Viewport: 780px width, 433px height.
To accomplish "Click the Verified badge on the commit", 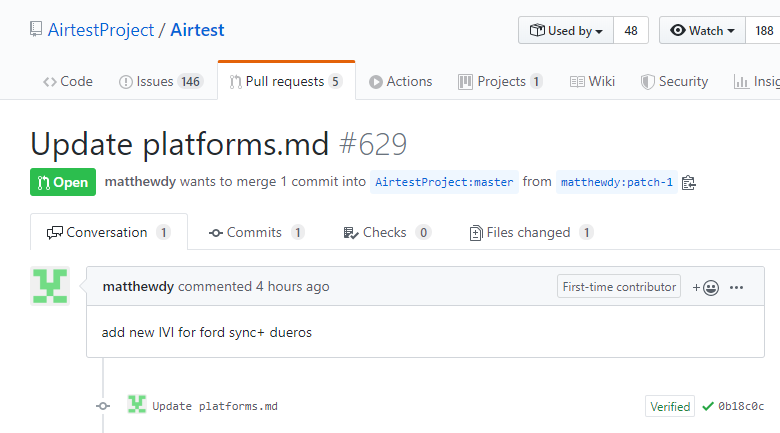I will 670,406.
